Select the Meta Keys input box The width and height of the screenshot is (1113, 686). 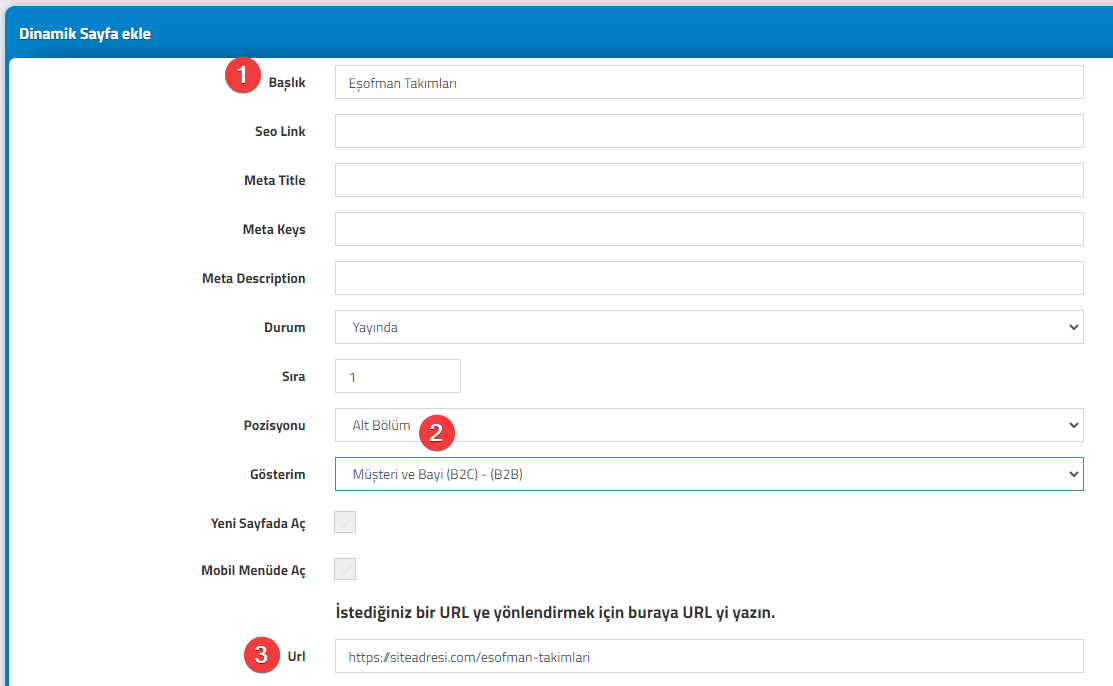(x=709, y=229)
